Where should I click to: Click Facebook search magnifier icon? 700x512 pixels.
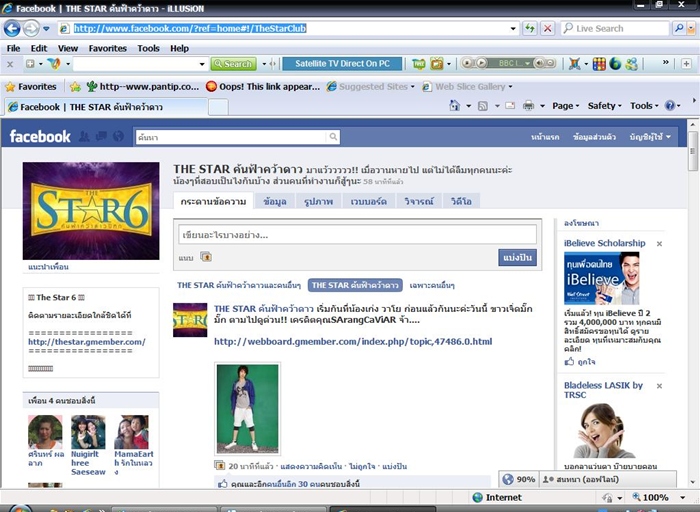[x=333, y=137]
